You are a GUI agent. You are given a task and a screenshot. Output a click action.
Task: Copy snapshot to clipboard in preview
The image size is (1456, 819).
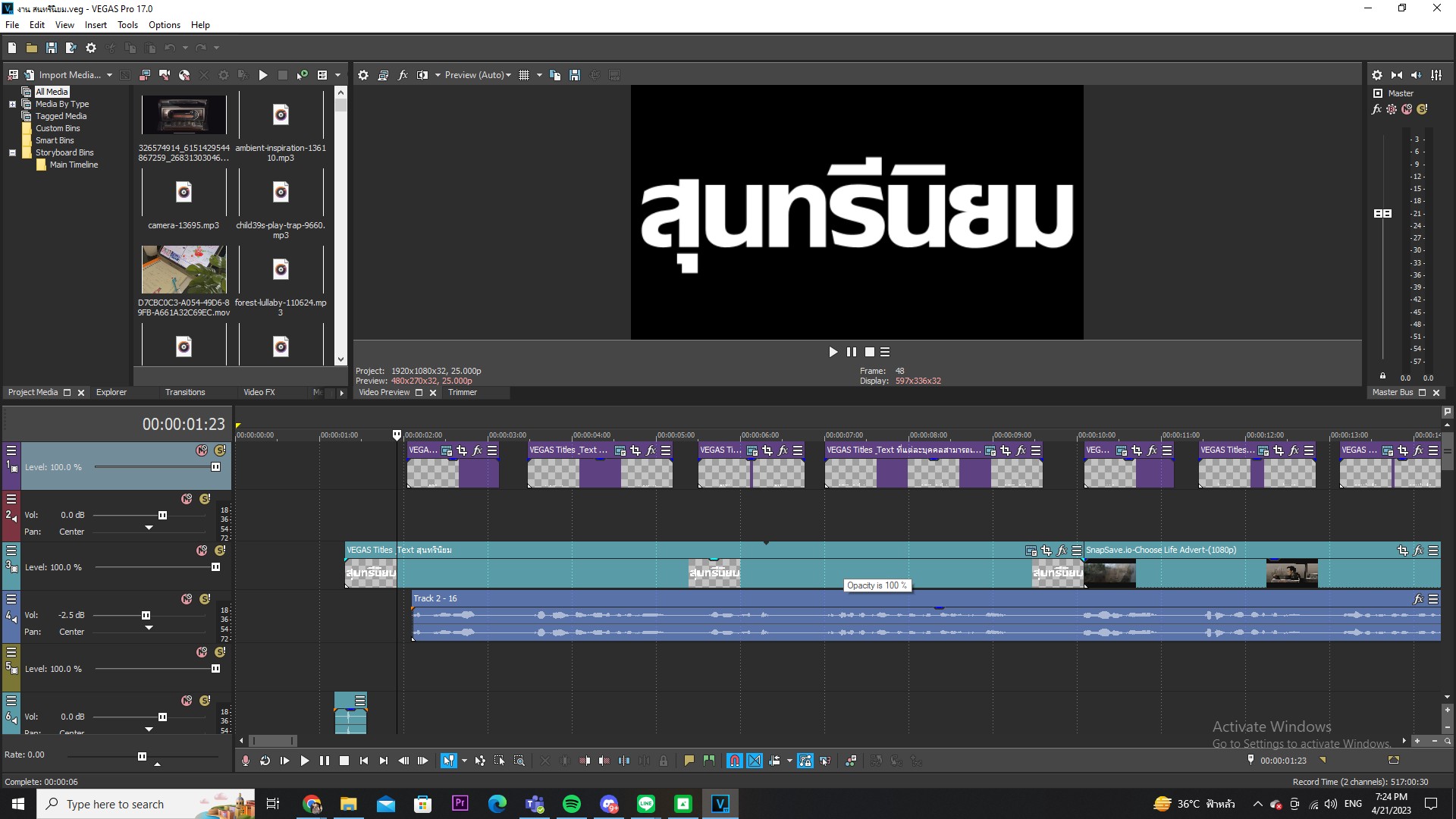[x=555, y=75]
